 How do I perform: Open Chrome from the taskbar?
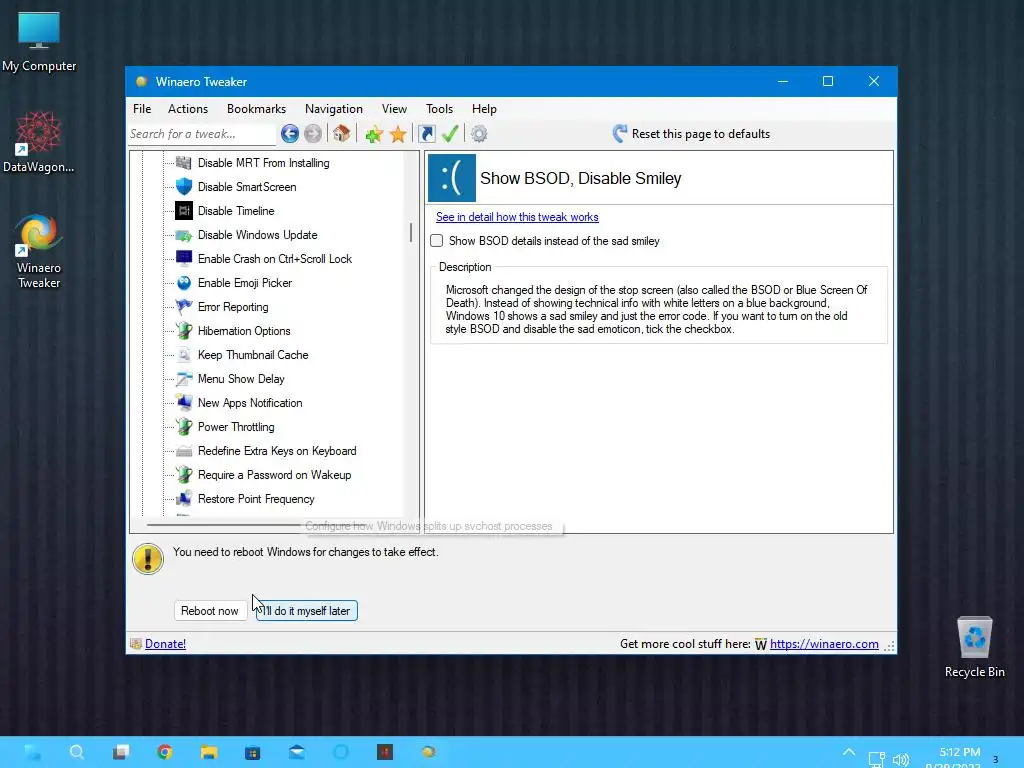(165, 752)
